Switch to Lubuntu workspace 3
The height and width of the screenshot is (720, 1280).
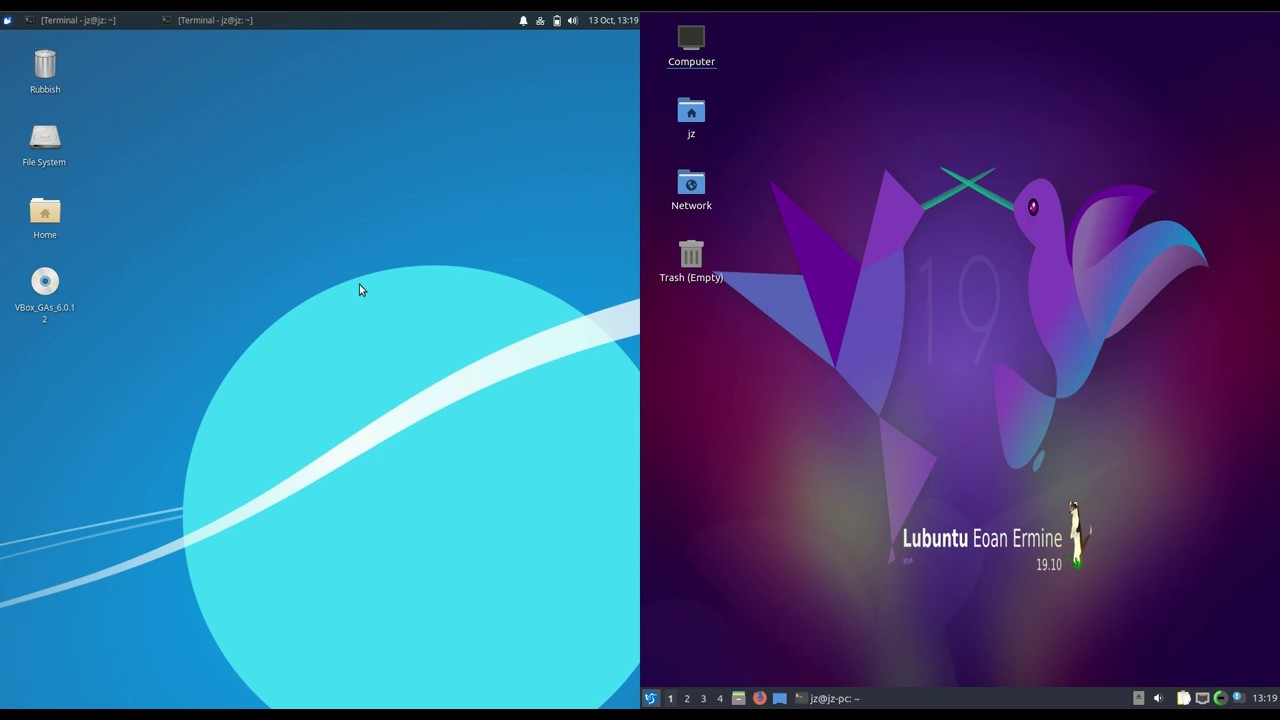[x=703, y=698]
